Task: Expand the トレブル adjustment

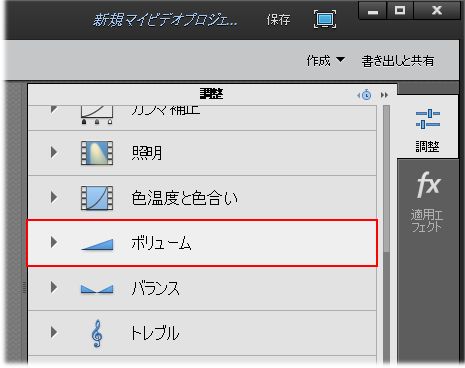Action: pos(54,332)
